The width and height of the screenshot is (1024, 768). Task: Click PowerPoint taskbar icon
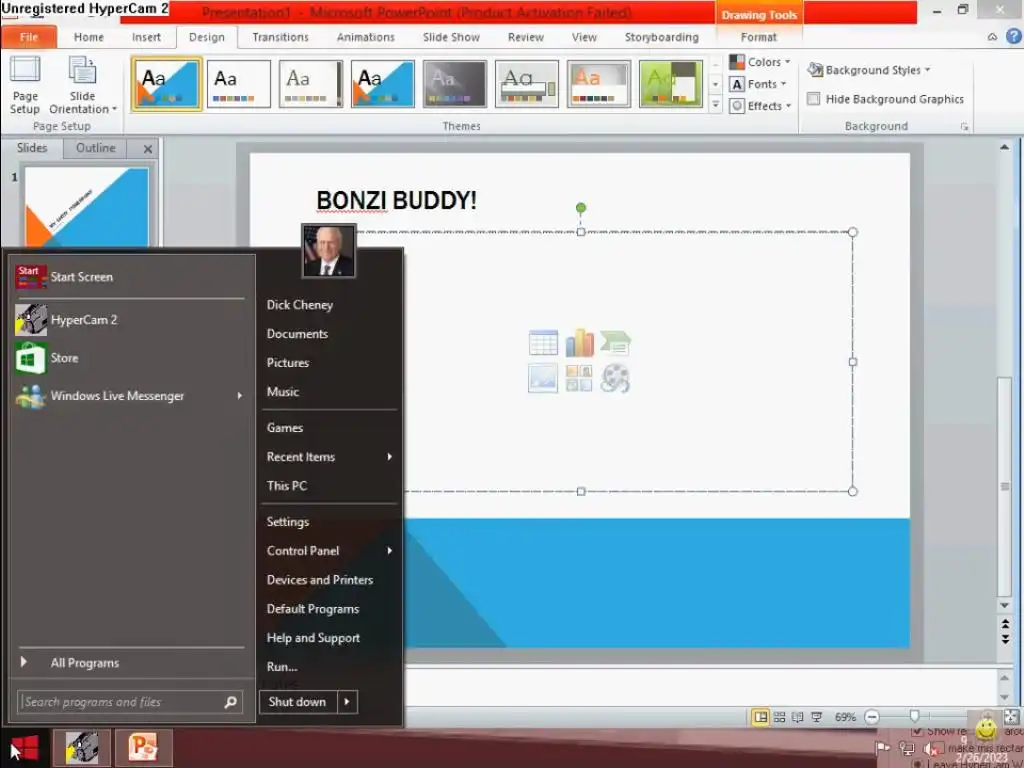point(144,748)
